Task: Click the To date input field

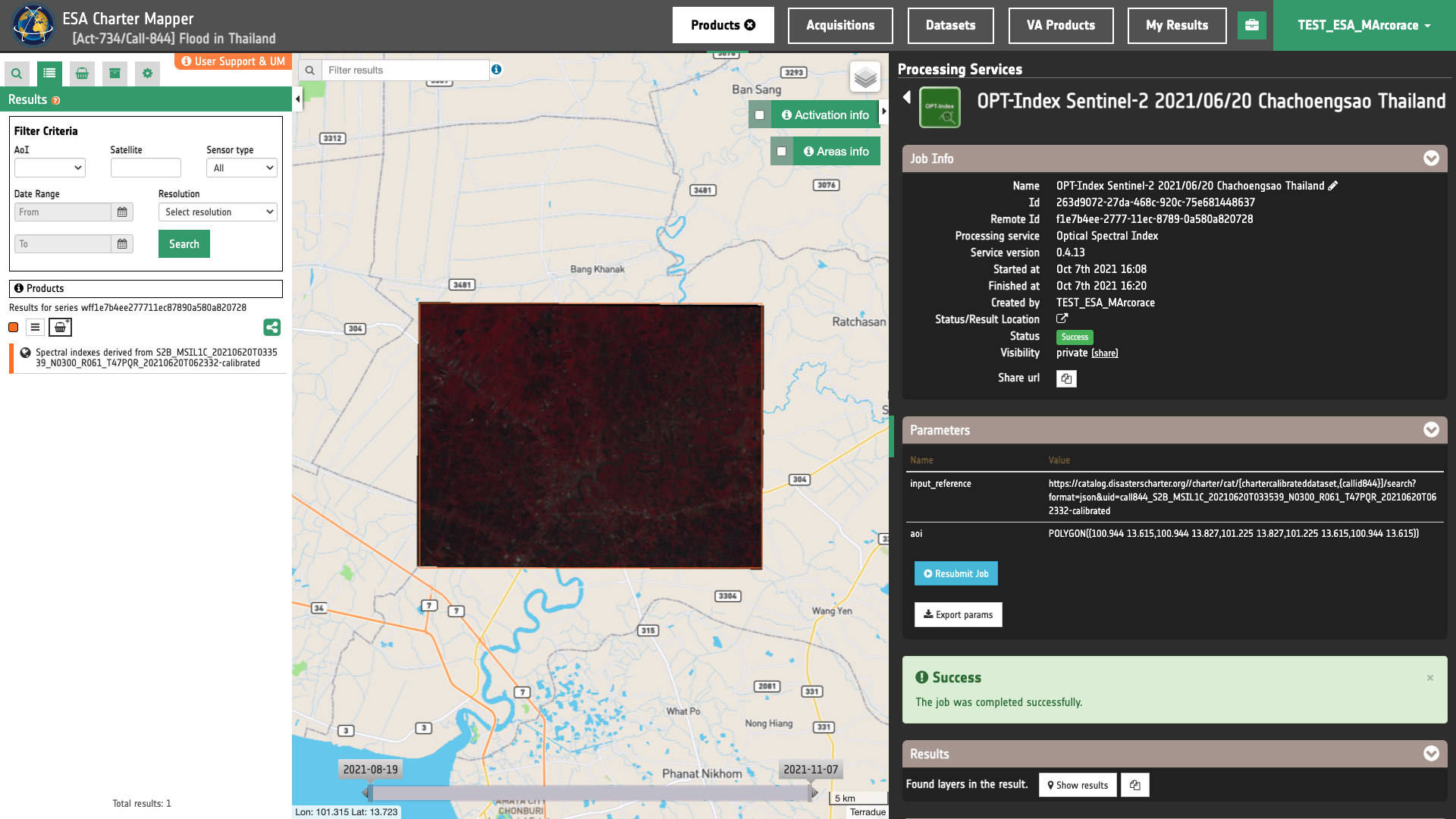Action: point(63,244)
